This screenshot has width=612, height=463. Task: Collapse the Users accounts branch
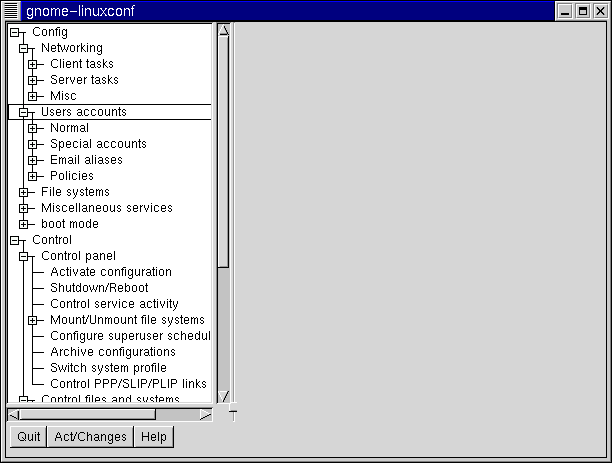click(x=23, y=112)
